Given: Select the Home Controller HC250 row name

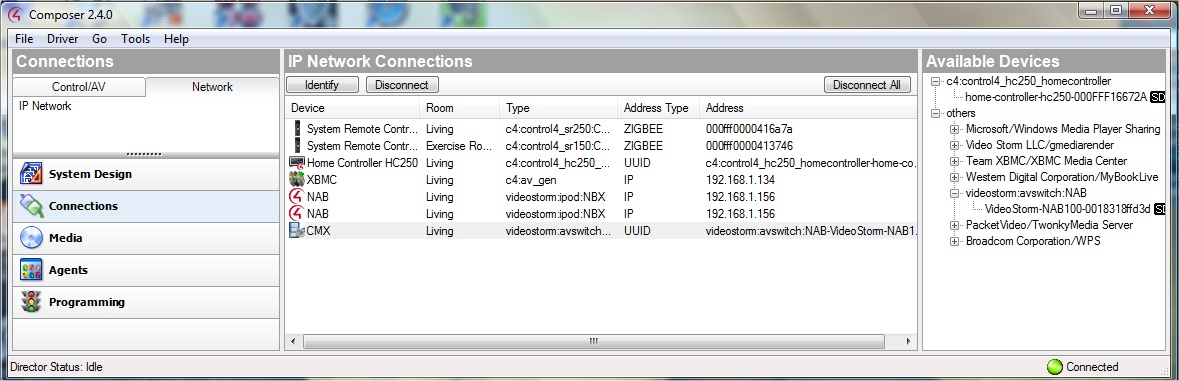Looking at the screenshot, I should (x=362, y=163).
